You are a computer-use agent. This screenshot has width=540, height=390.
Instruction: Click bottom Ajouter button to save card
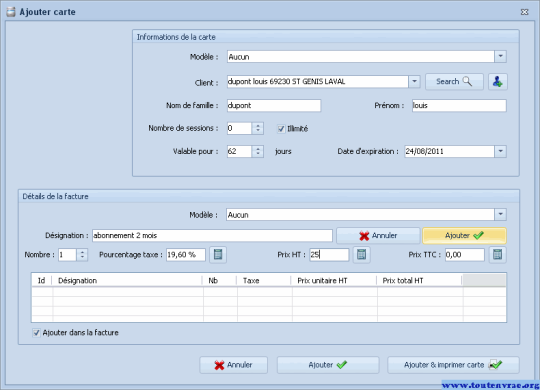tap(328, 365)
